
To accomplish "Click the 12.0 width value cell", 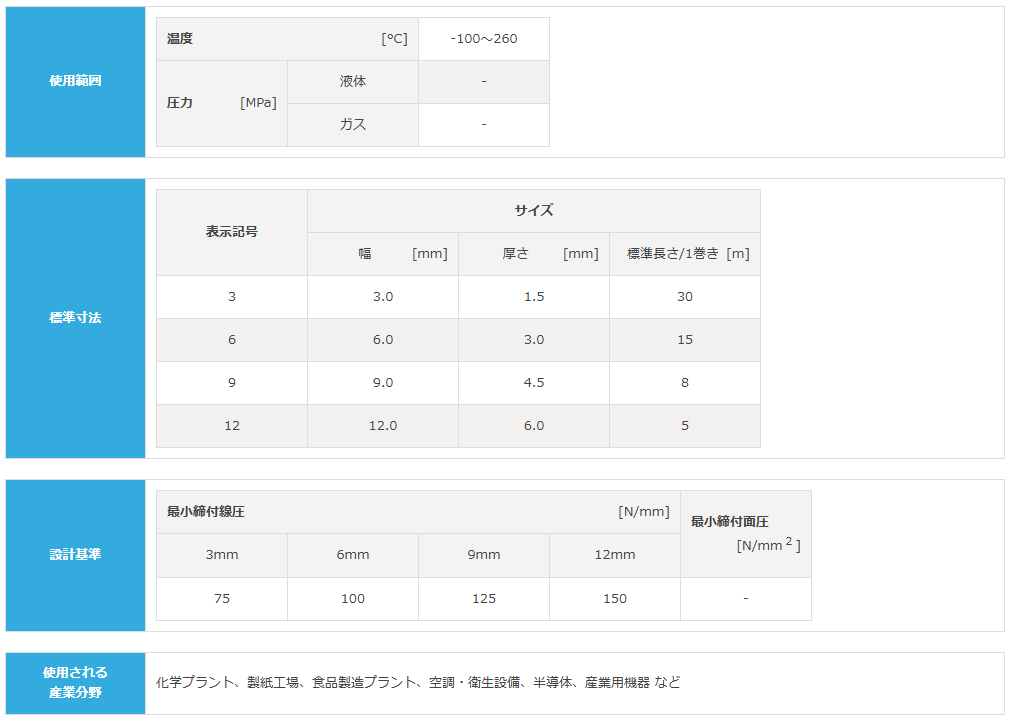I will 383,426.
